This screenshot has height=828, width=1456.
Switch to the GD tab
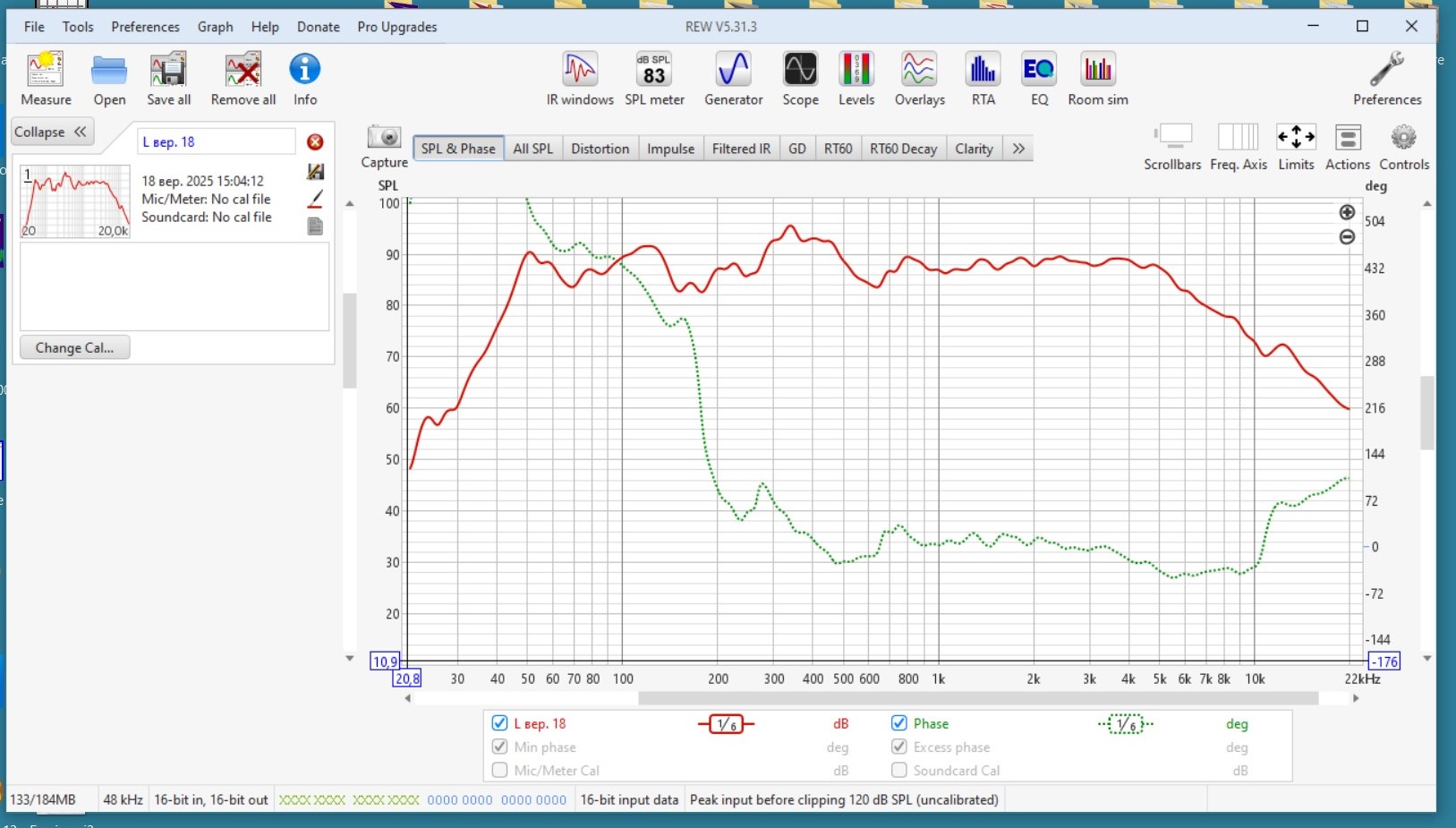click(x=797, y=149)
